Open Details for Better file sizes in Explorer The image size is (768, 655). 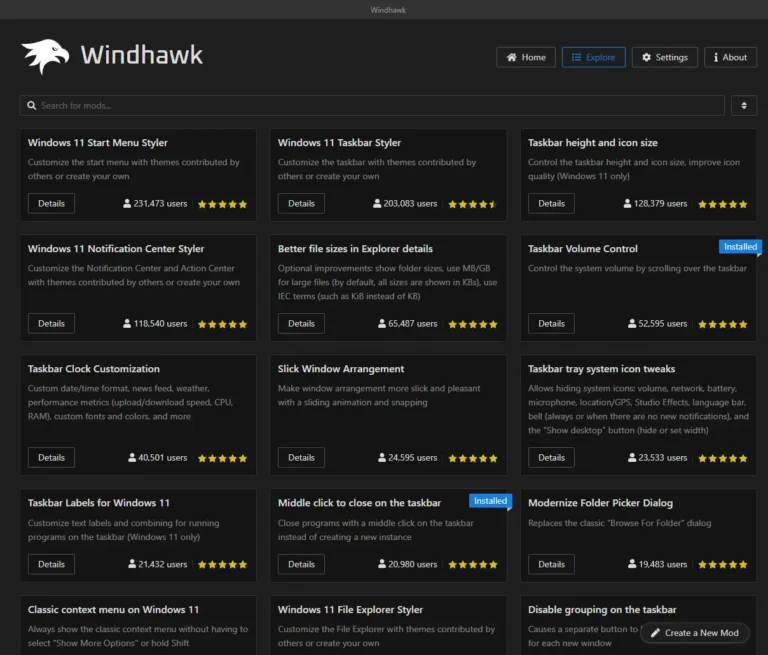click(301, 323)
